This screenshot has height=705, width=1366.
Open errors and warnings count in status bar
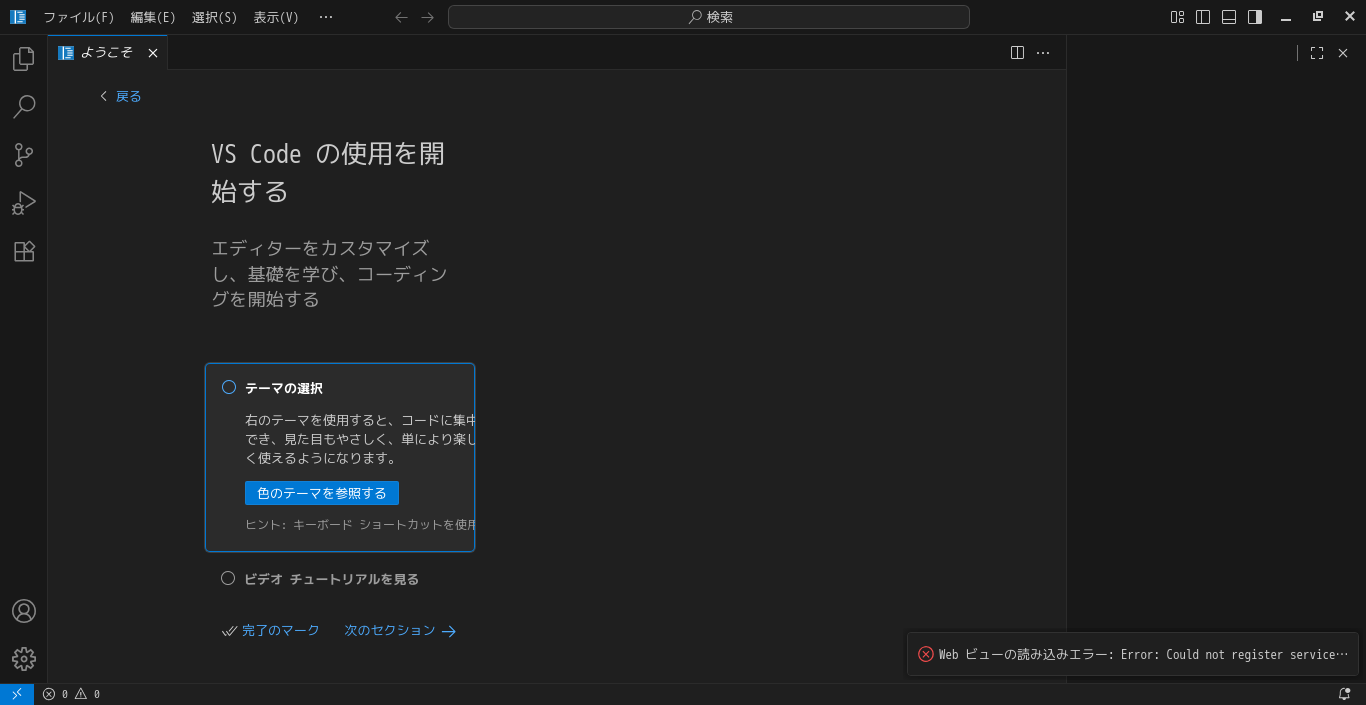(x=71, y=694)
